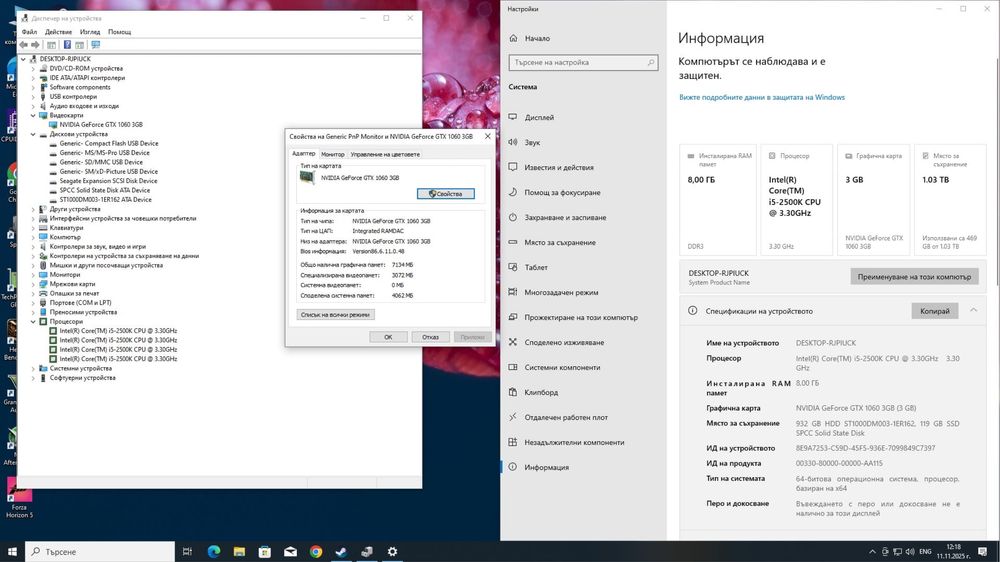Click the Копирай button for device specifications

tap(934, 311)
